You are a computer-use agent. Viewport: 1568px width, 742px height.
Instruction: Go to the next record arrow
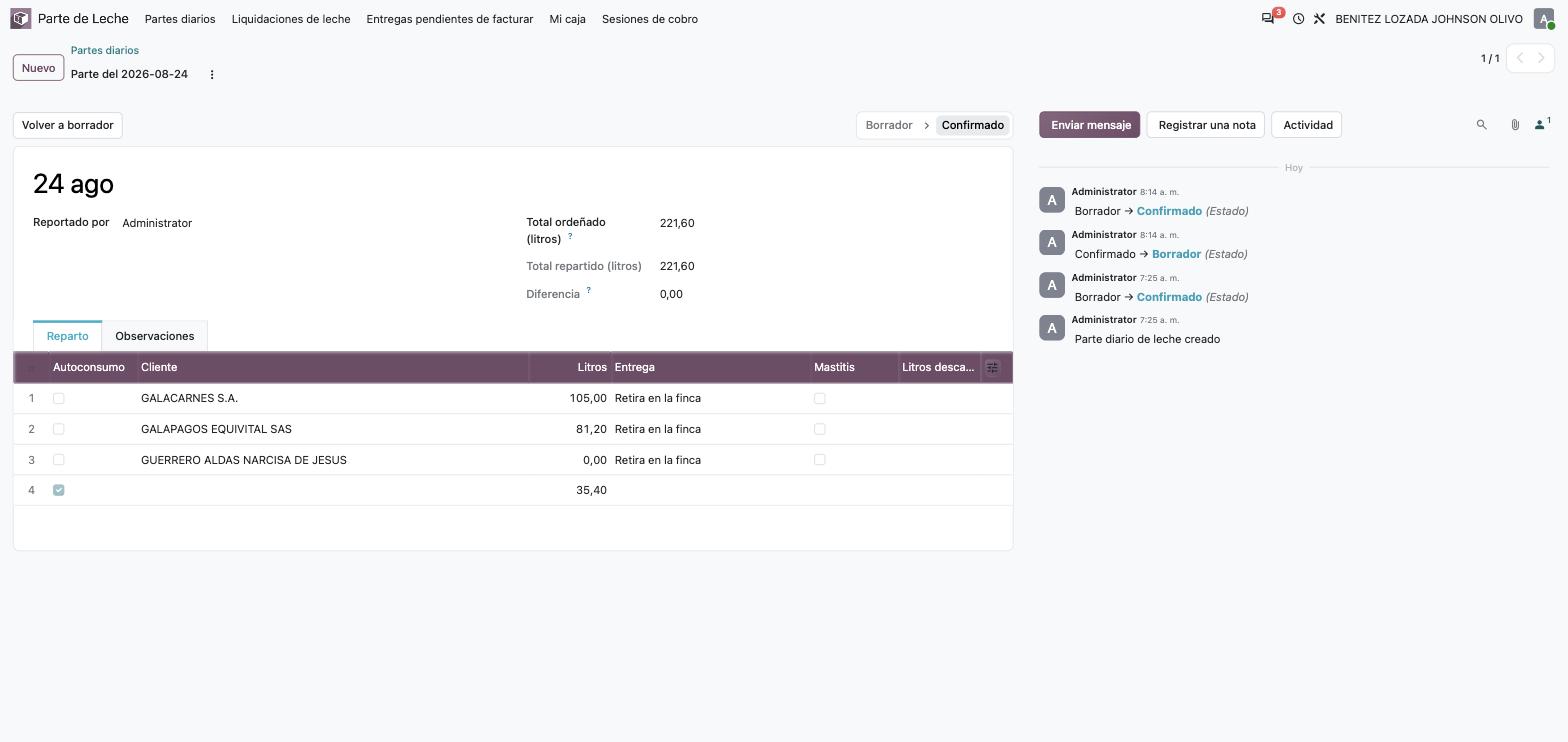[x=1542, y=58]
